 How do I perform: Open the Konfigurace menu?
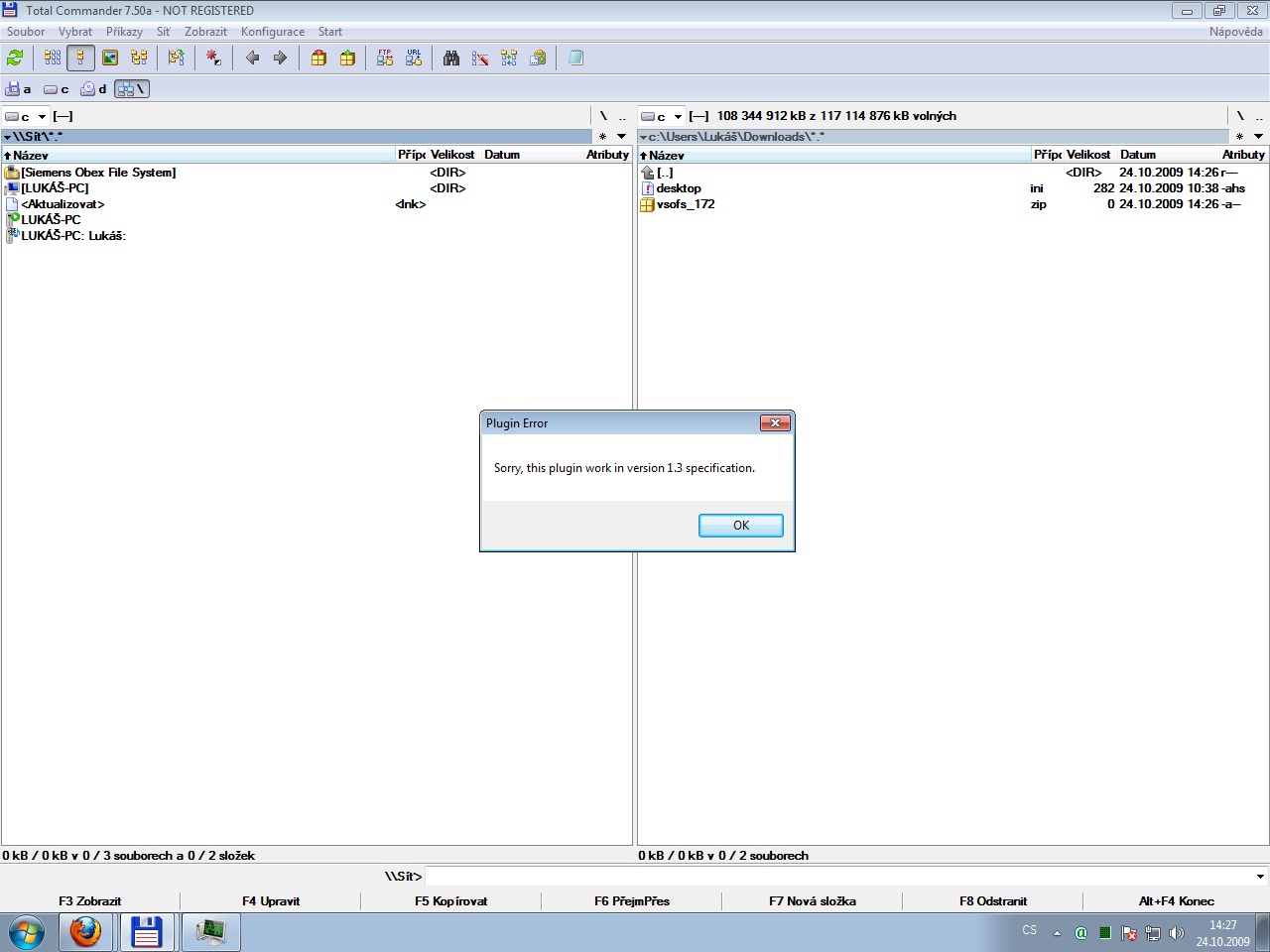272,32
